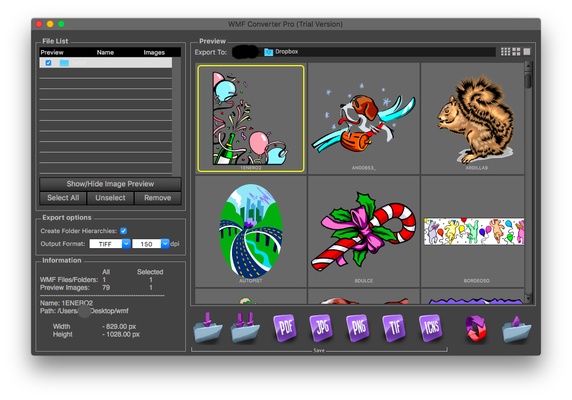Select the 8DULCE candy cane thumbnail
The height and width of the screenshot is (400, 572).
[364, 231]
